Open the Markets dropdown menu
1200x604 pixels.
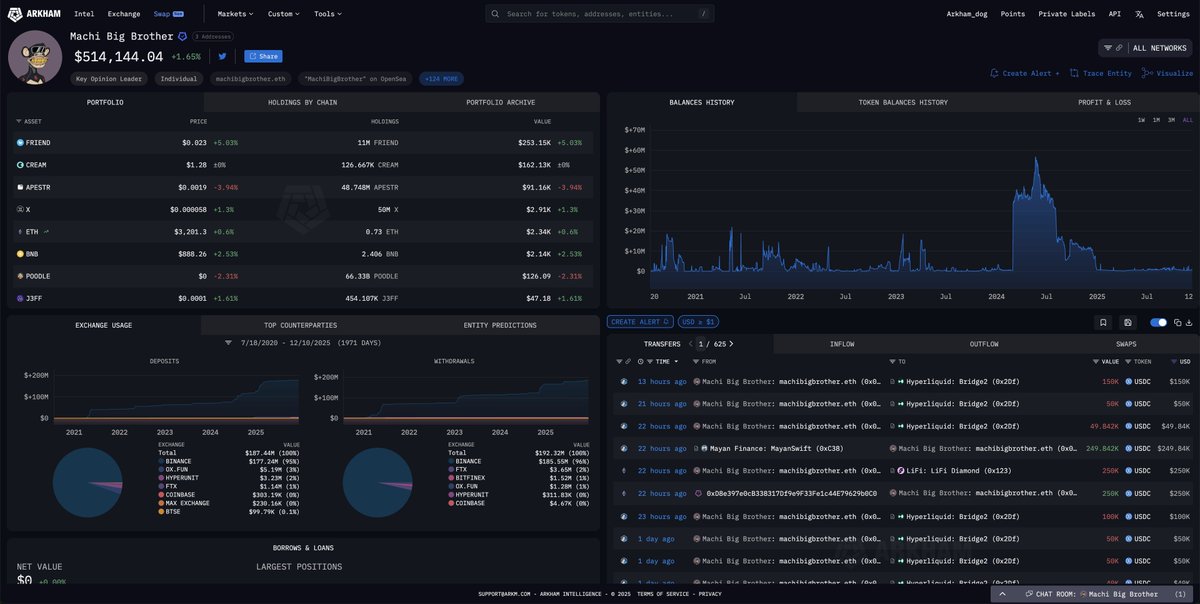click(x=235, y=14)
